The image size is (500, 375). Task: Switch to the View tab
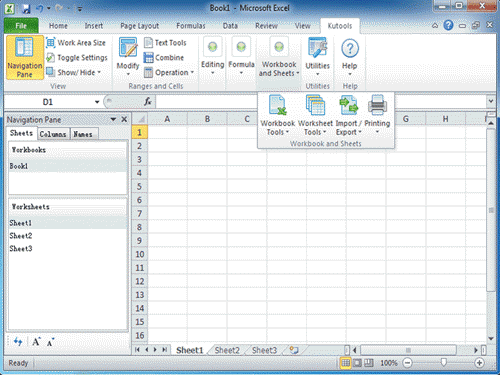(x=303, y=26)
